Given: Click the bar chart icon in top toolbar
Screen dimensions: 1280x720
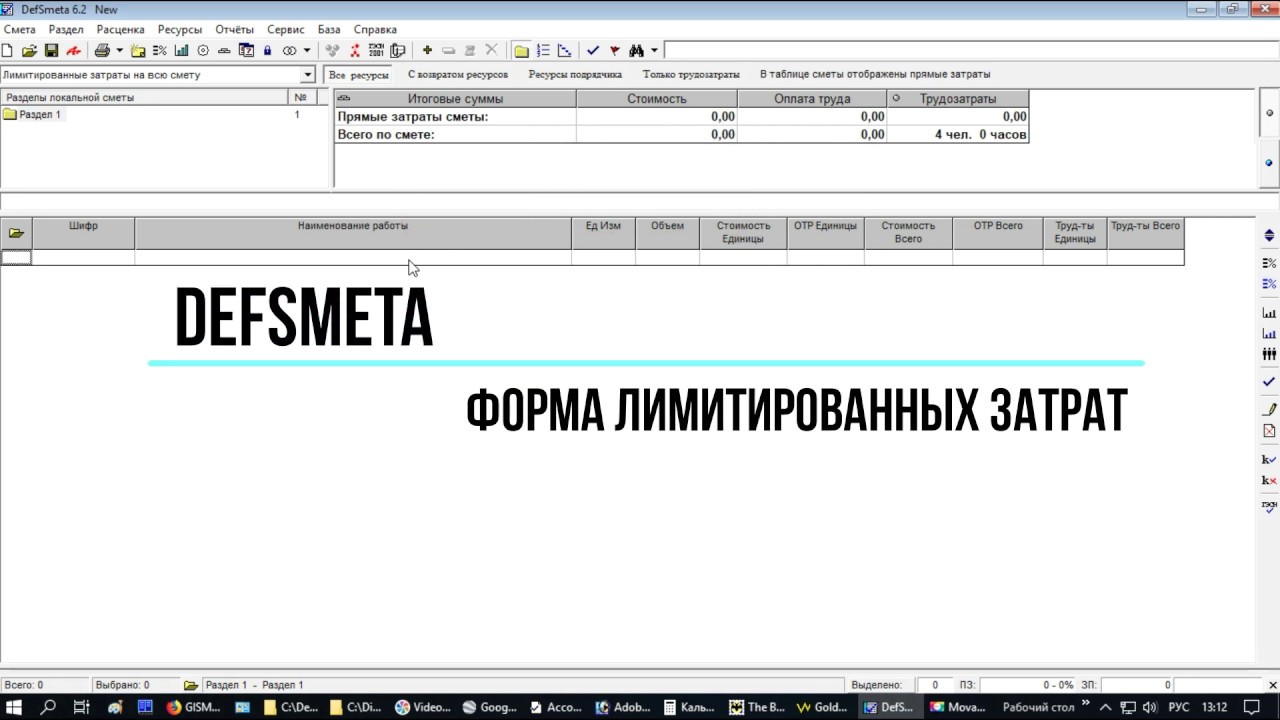Looking at the screenshot, I should (181, 50).
